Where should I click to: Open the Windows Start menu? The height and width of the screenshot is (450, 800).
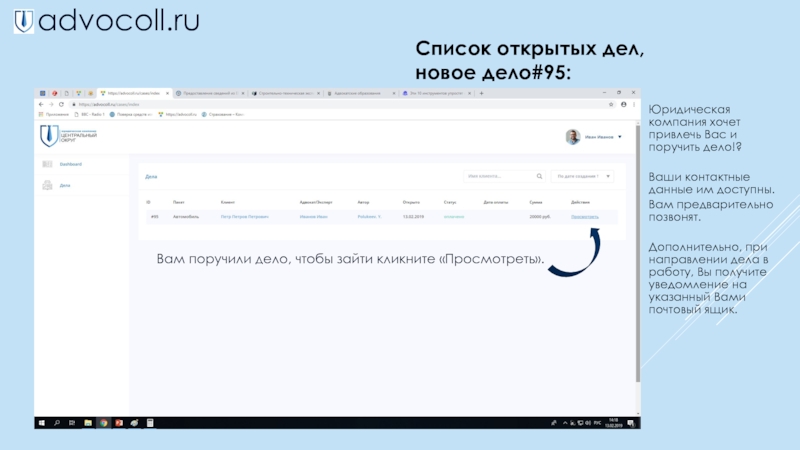tap(41, 424)
